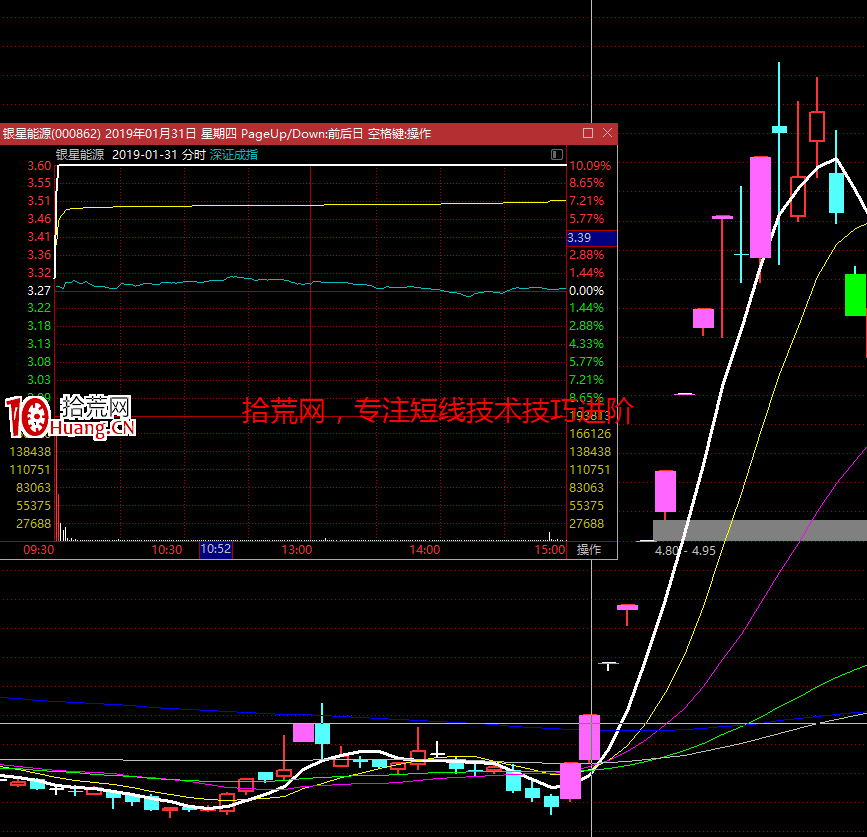Click the popup title bar text 银星能源(000862)

52,133
